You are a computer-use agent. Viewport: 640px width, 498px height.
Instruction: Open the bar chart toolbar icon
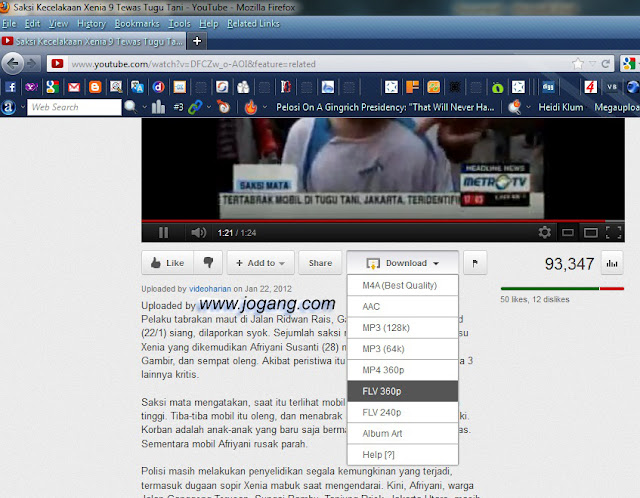158,107
